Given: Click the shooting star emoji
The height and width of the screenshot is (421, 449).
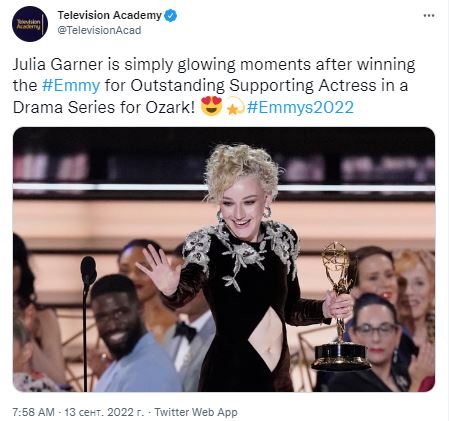Looking at the screenshot, I should pos(236,106).
